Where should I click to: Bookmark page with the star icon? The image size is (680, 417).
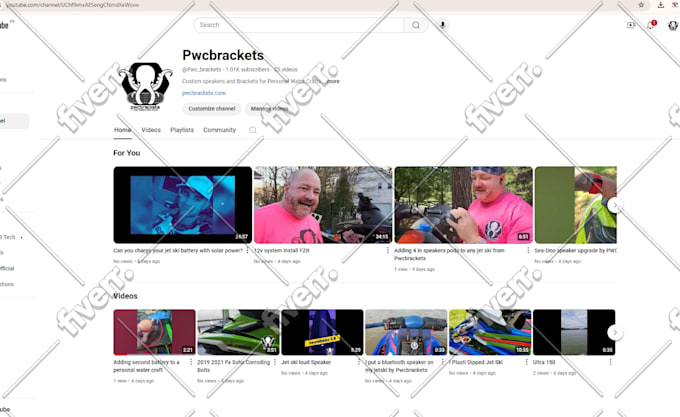641,5
